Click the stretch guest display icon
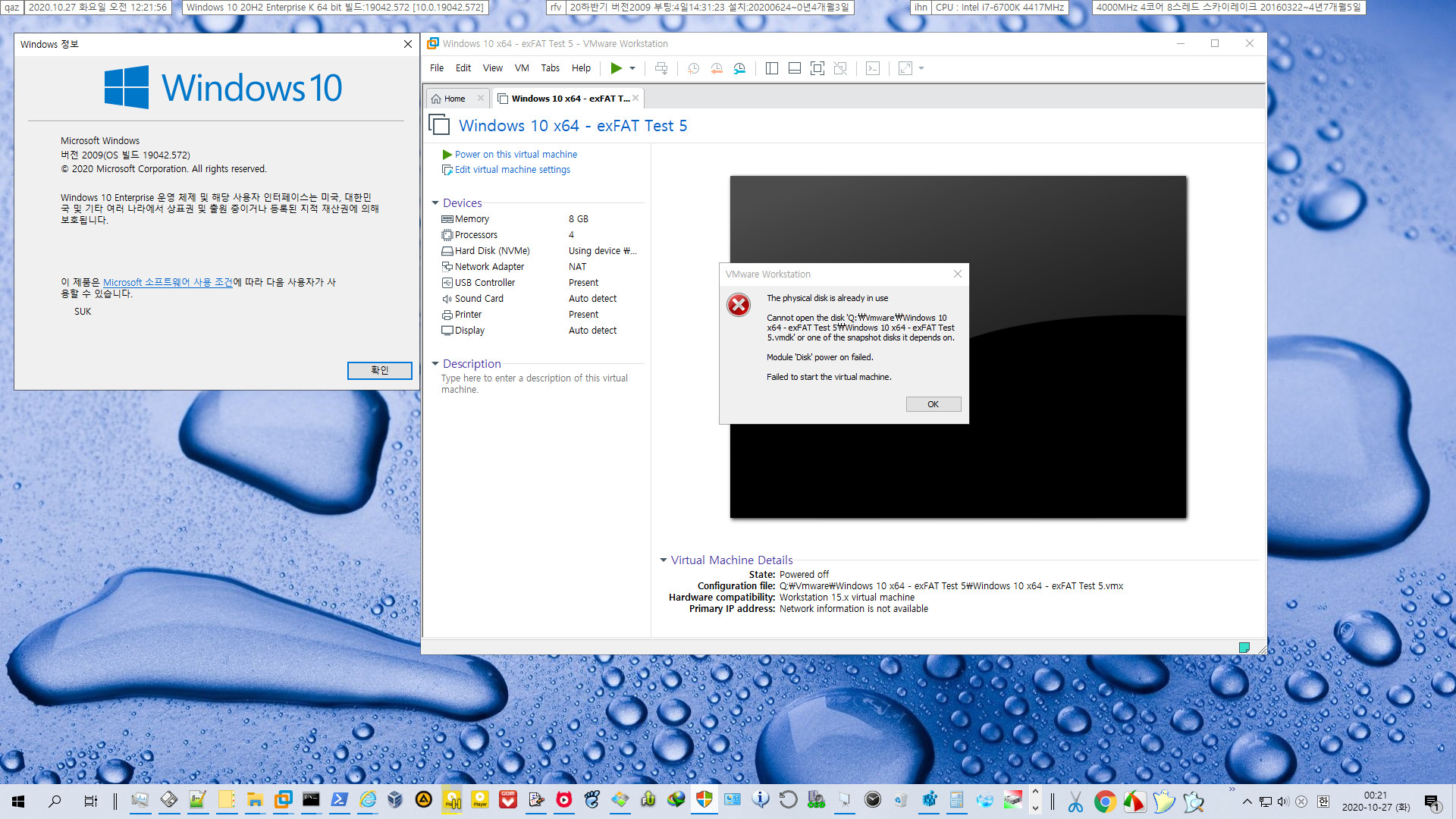 click(905, 68)
